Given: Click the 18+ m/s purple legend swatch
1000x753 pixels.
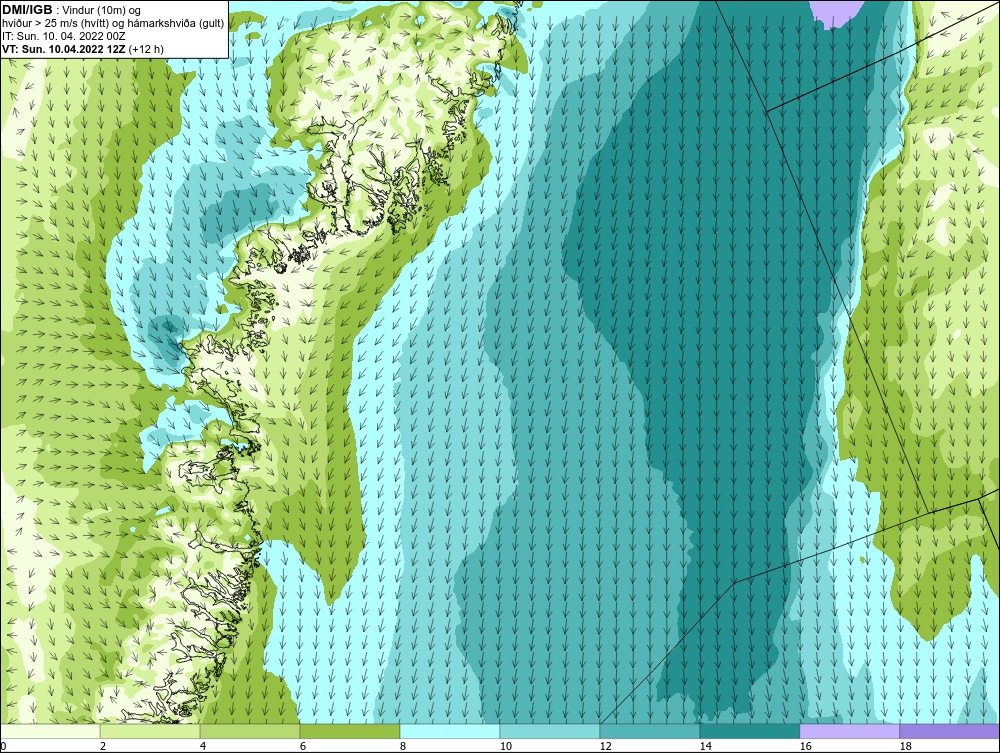Looking at the screenshot, I should point(950,731).
